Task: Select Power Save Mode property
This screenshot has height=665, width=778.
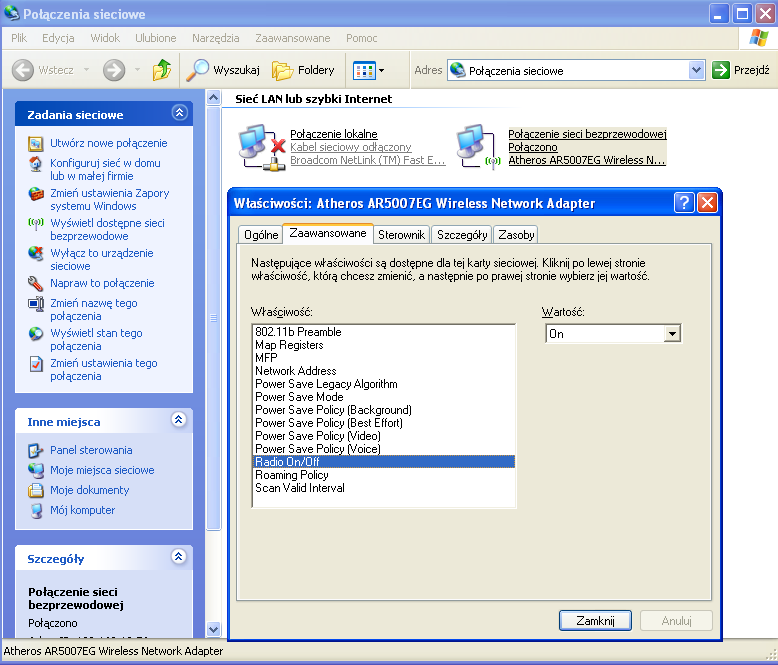Action: (384, 397)
